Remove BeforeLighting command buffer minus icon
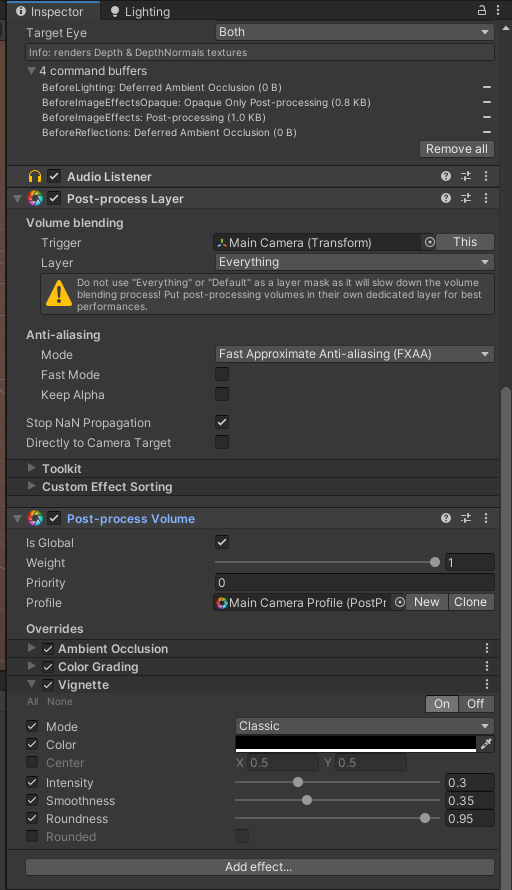This screenshot has height=890, width=512. click(x=487, y=87)
